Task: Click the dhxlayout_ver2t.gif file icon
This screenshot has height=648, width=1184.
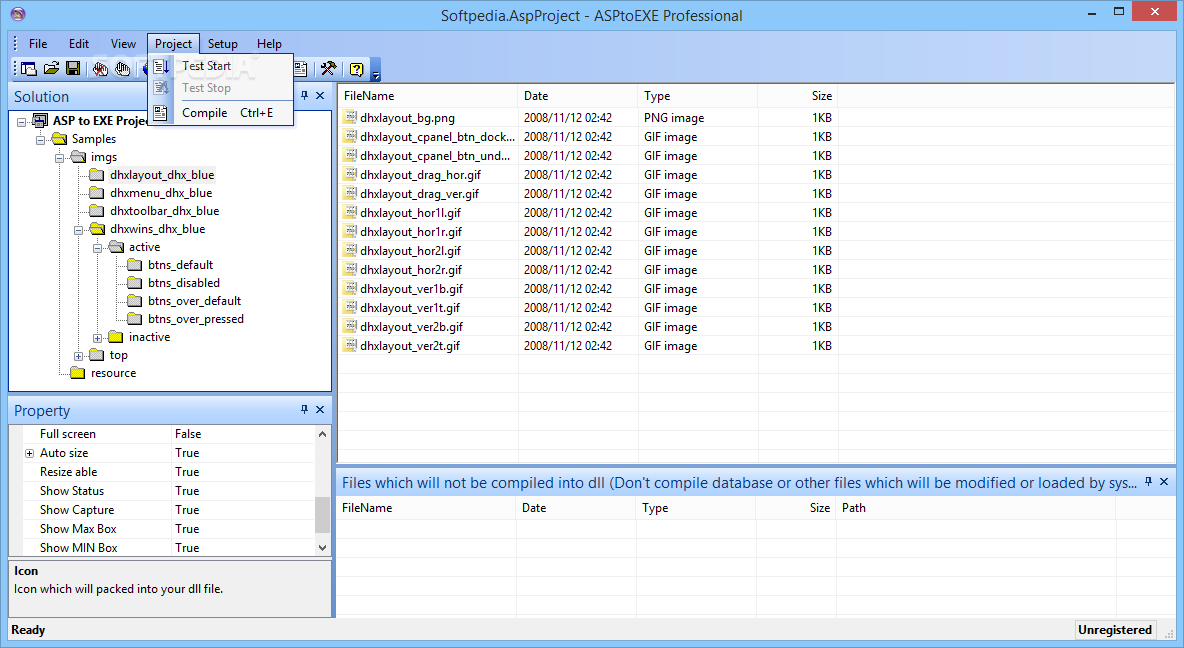Action: point(350,345)
